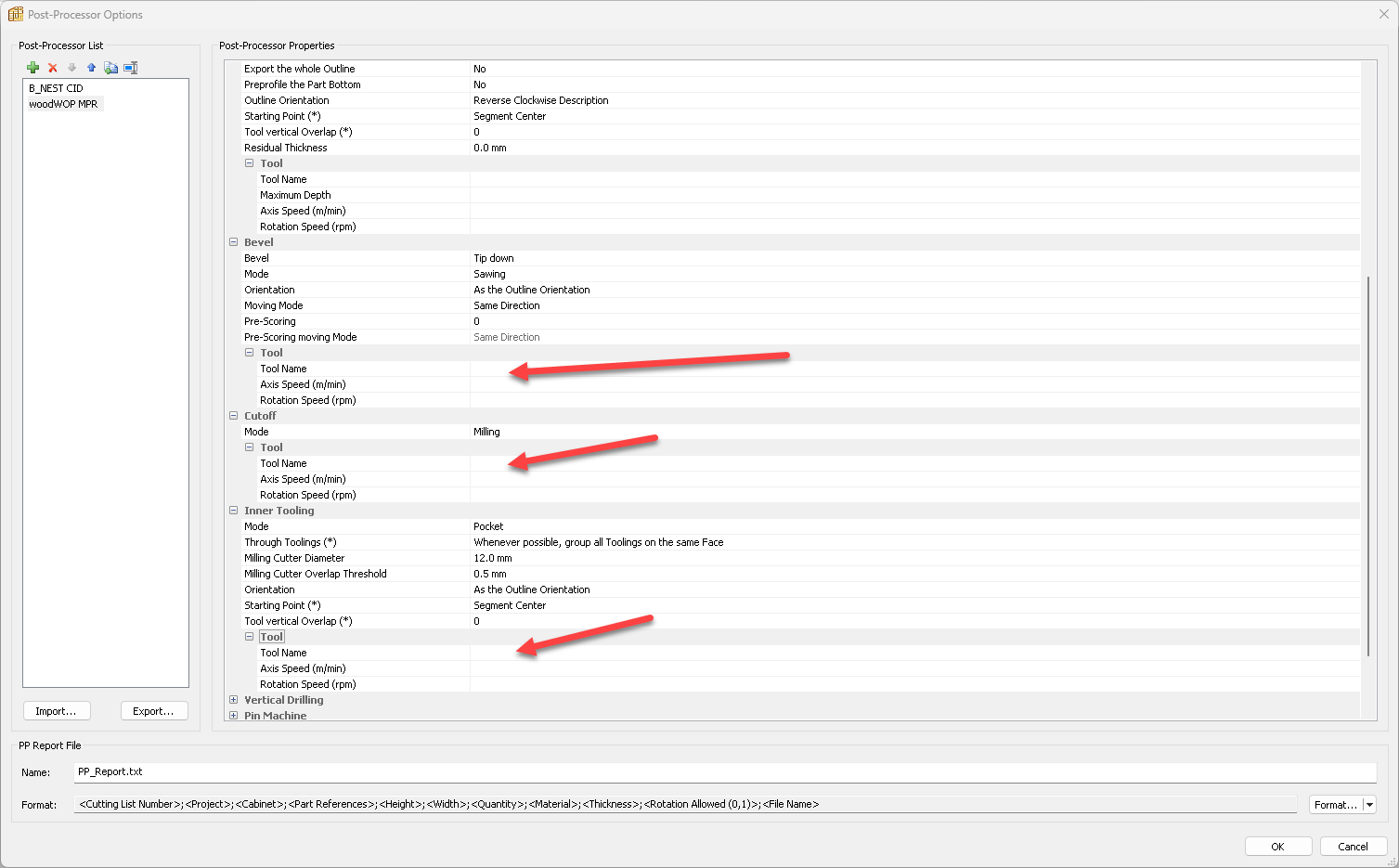
Task: Click the Milling mode value
Action: point(486,432)
